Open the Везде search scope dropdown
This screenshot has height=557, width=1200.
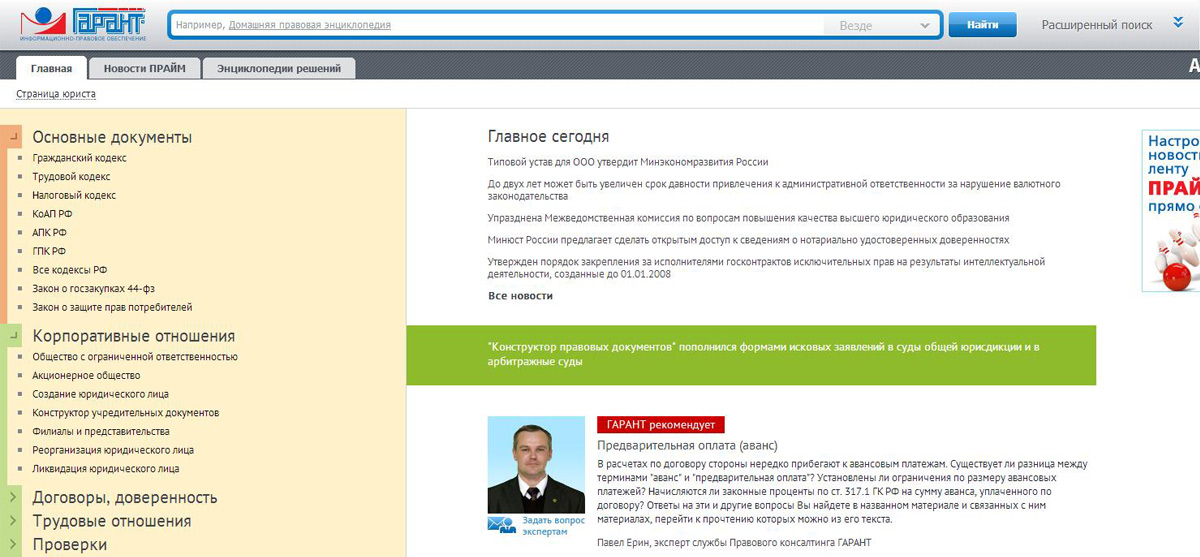881,26
